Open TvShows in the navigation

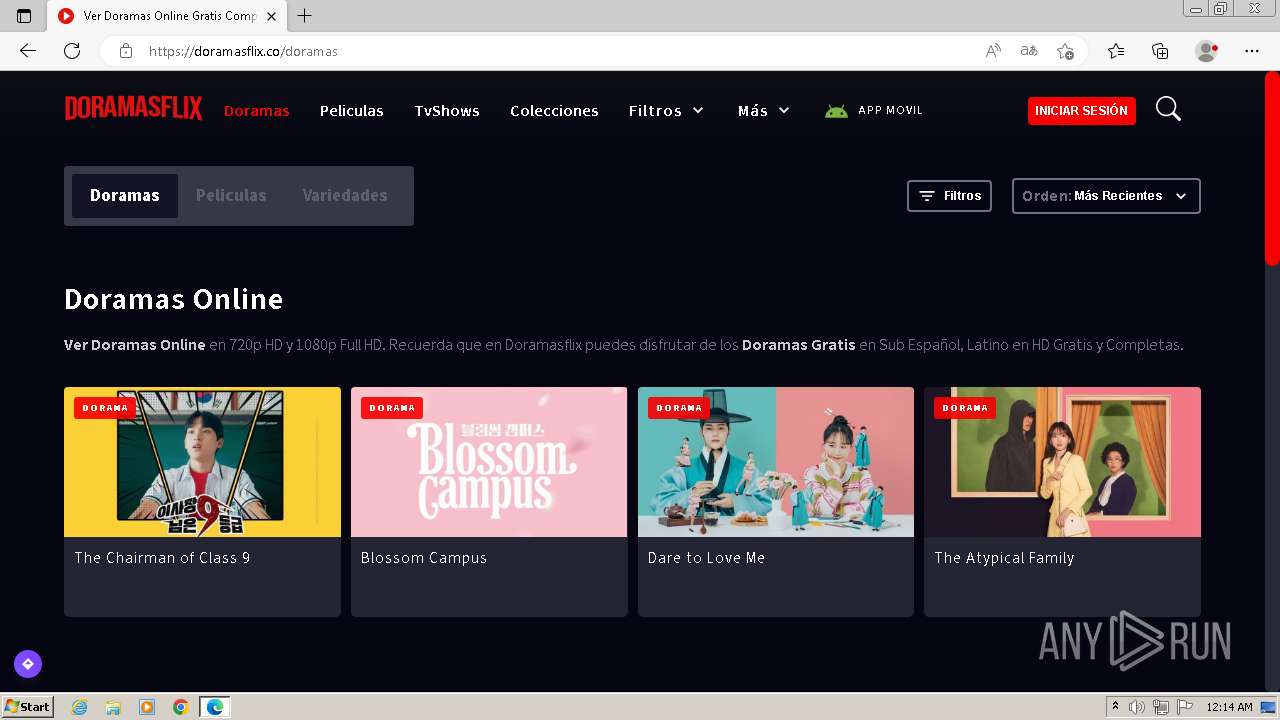pos(447,111)
